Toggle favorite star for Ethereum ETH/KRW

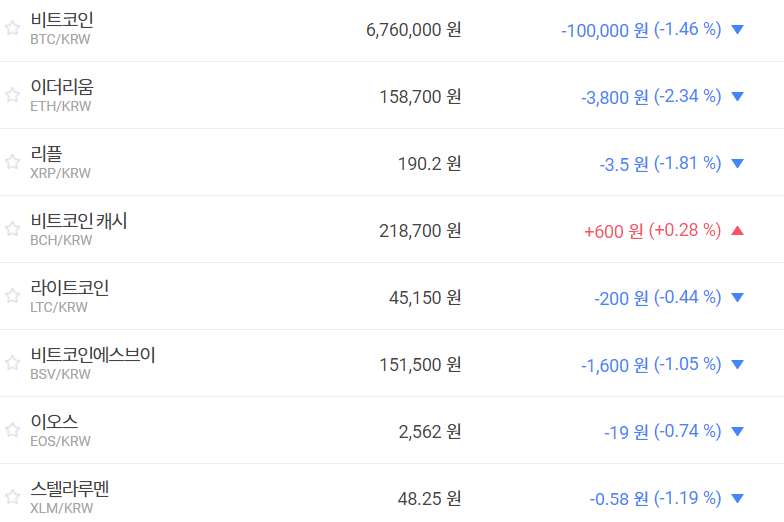(12, 95)
